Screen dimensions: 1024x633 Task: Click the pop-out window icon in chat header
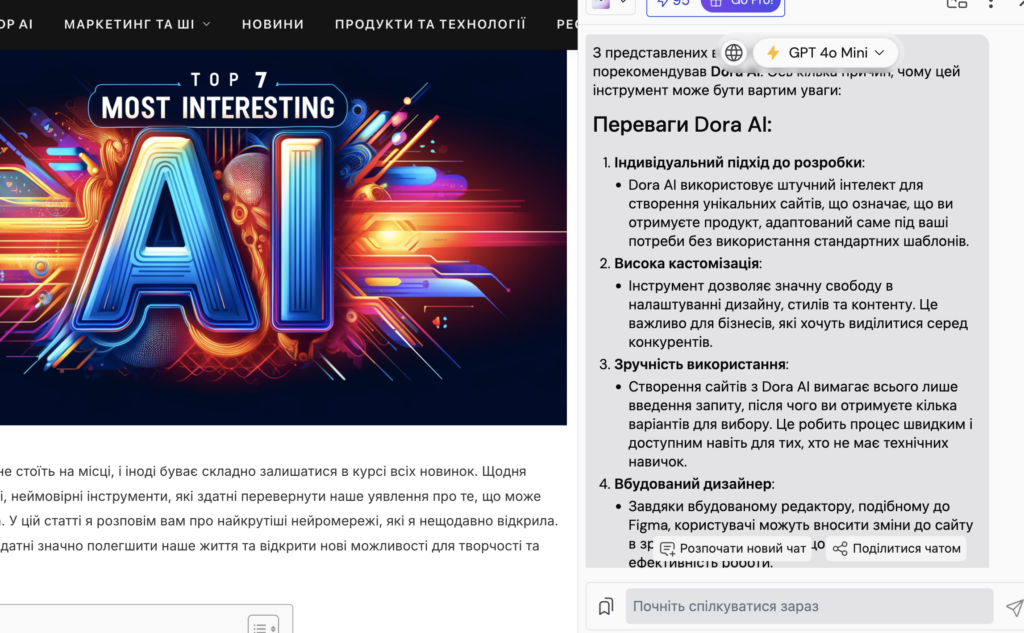click(956, 3)
